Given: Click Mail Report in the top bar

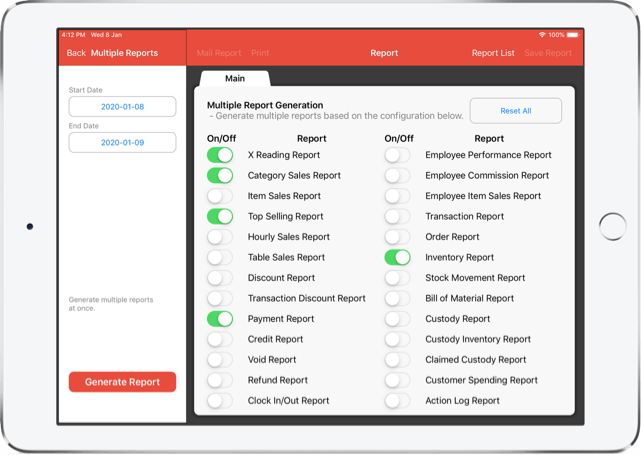Looking at the screenshot, I should [x=219, y=53].
